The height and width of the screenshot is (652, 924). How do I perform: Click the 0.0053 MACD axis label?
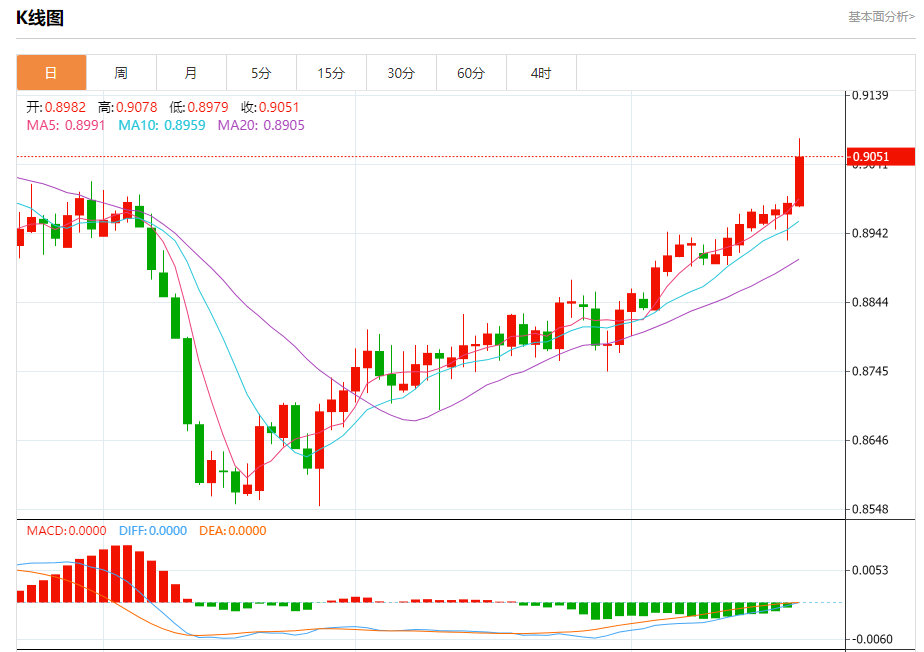pos(870,570)
